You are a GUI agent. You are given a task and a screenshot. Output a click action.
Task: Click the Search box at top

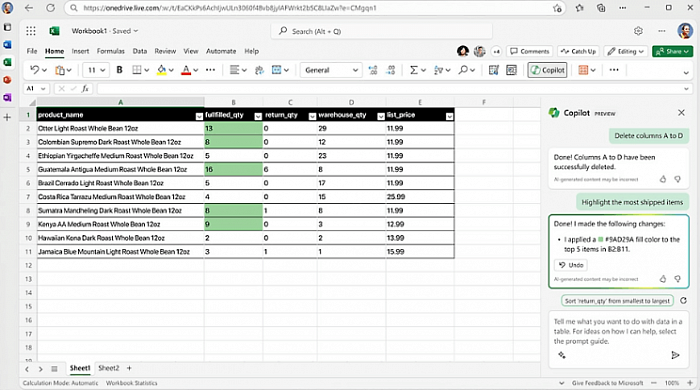(x=382, y=31)
